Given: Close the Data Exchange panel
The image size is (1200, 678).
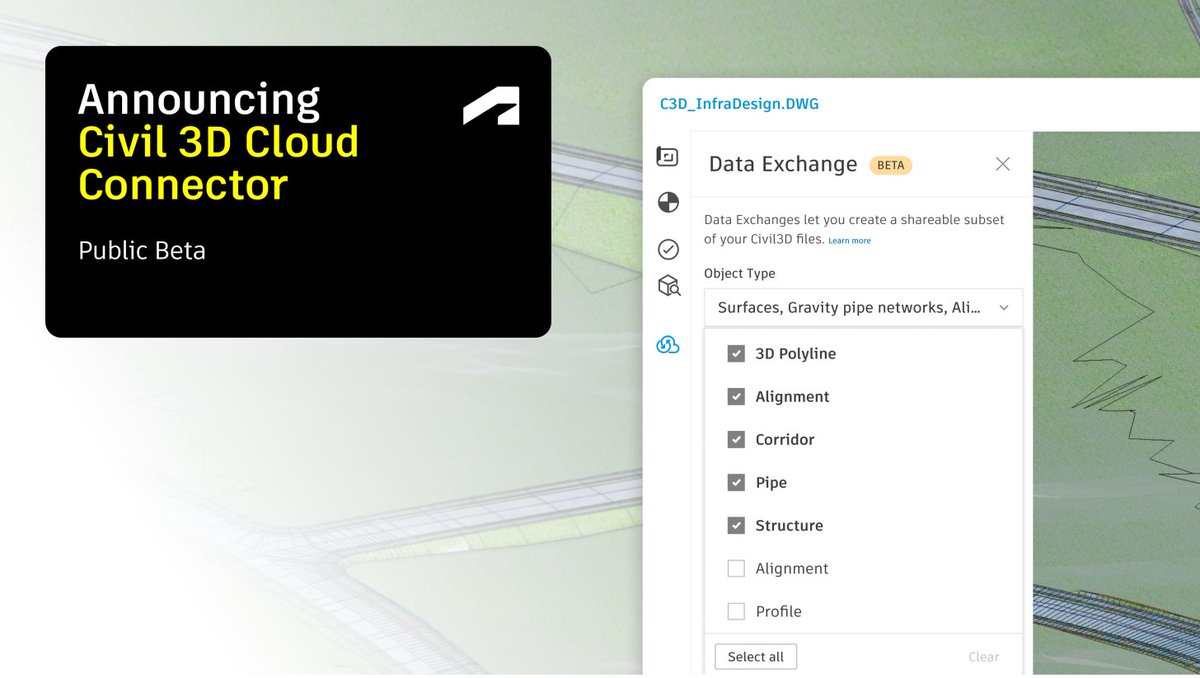Looking at the screenshot, I should [x=1002, y=164].
